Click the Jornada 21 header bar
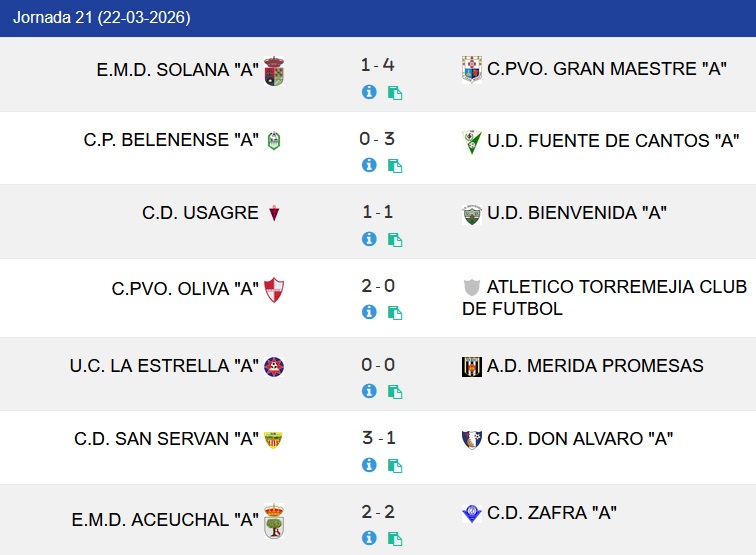 (x=378, y=18)
